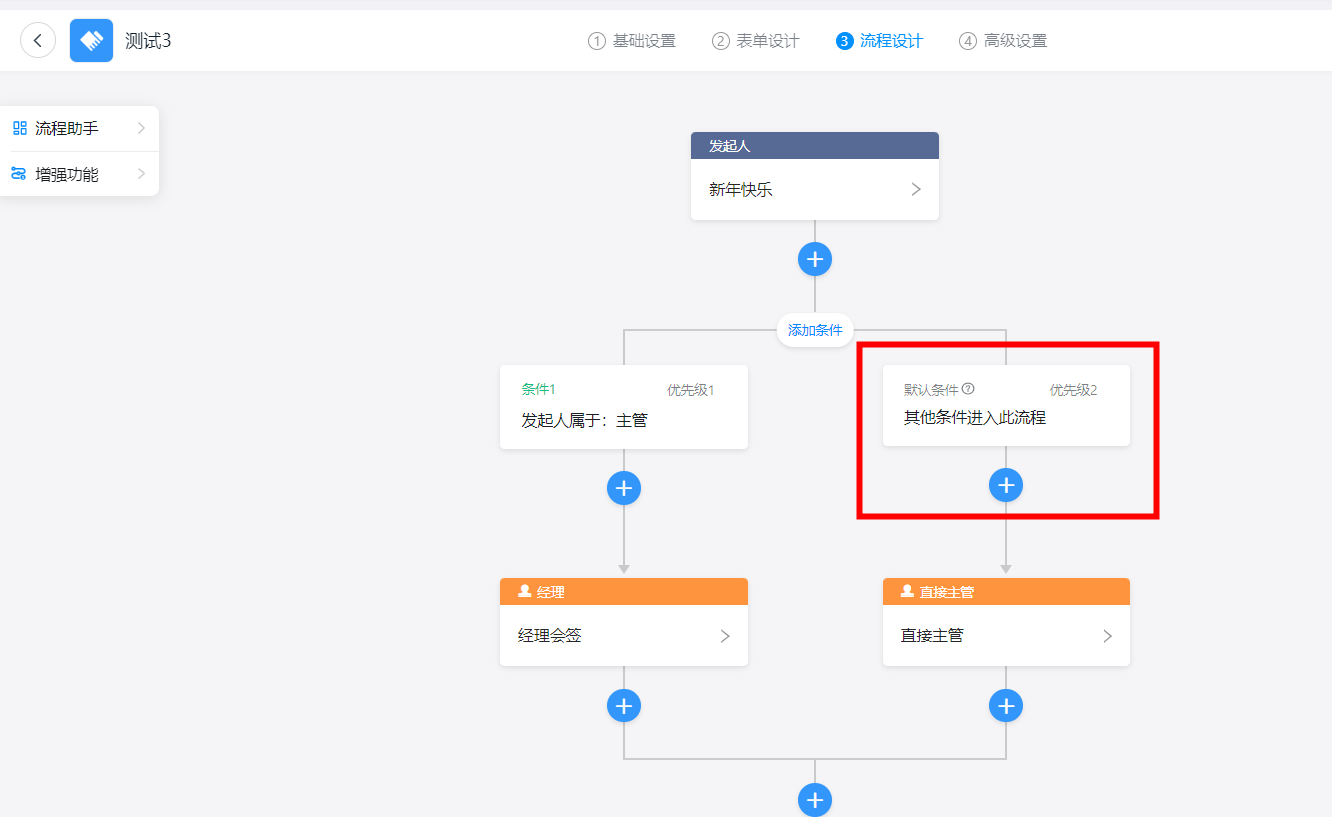Expand the 增强功能 panel arrow
The image size is (1332, 817).
[141, 174]
